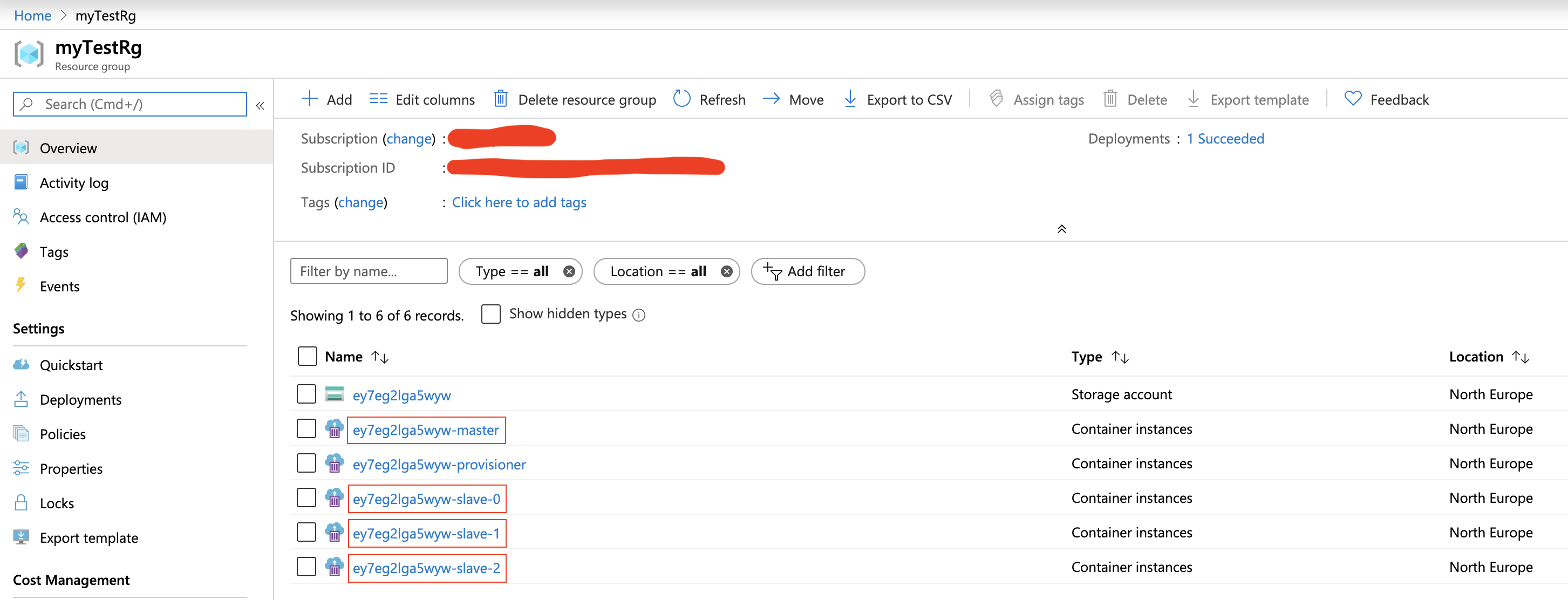Image resolution: width=1568 pixels, height=600 pixels.
Task: Check the box for ey7eg2lga5wyw-provisioner
Action: point(306,463)
